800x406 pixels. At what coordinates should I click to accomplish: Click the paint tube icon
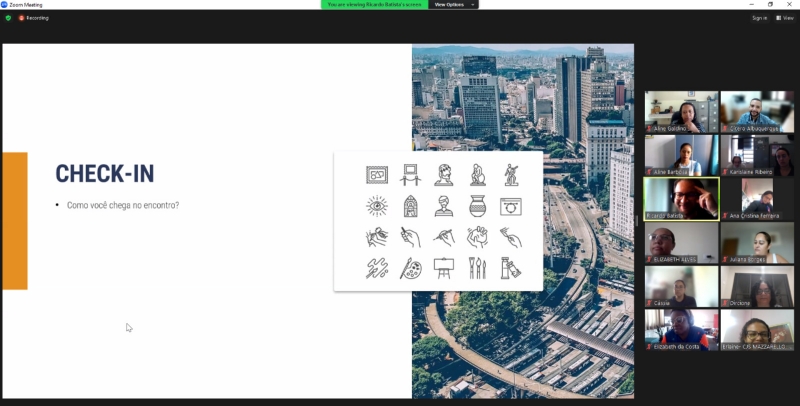510,268
